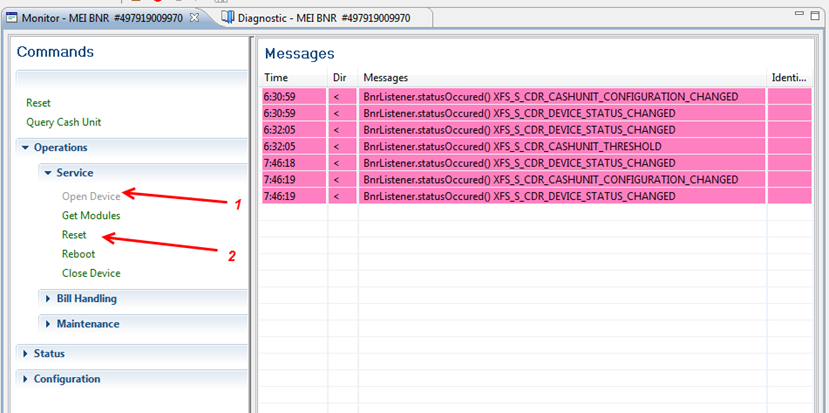Image resolution: width=829 pixels, height=413 pixels.
Task: Expand the Bill Handling section
Action: point(86,298)
